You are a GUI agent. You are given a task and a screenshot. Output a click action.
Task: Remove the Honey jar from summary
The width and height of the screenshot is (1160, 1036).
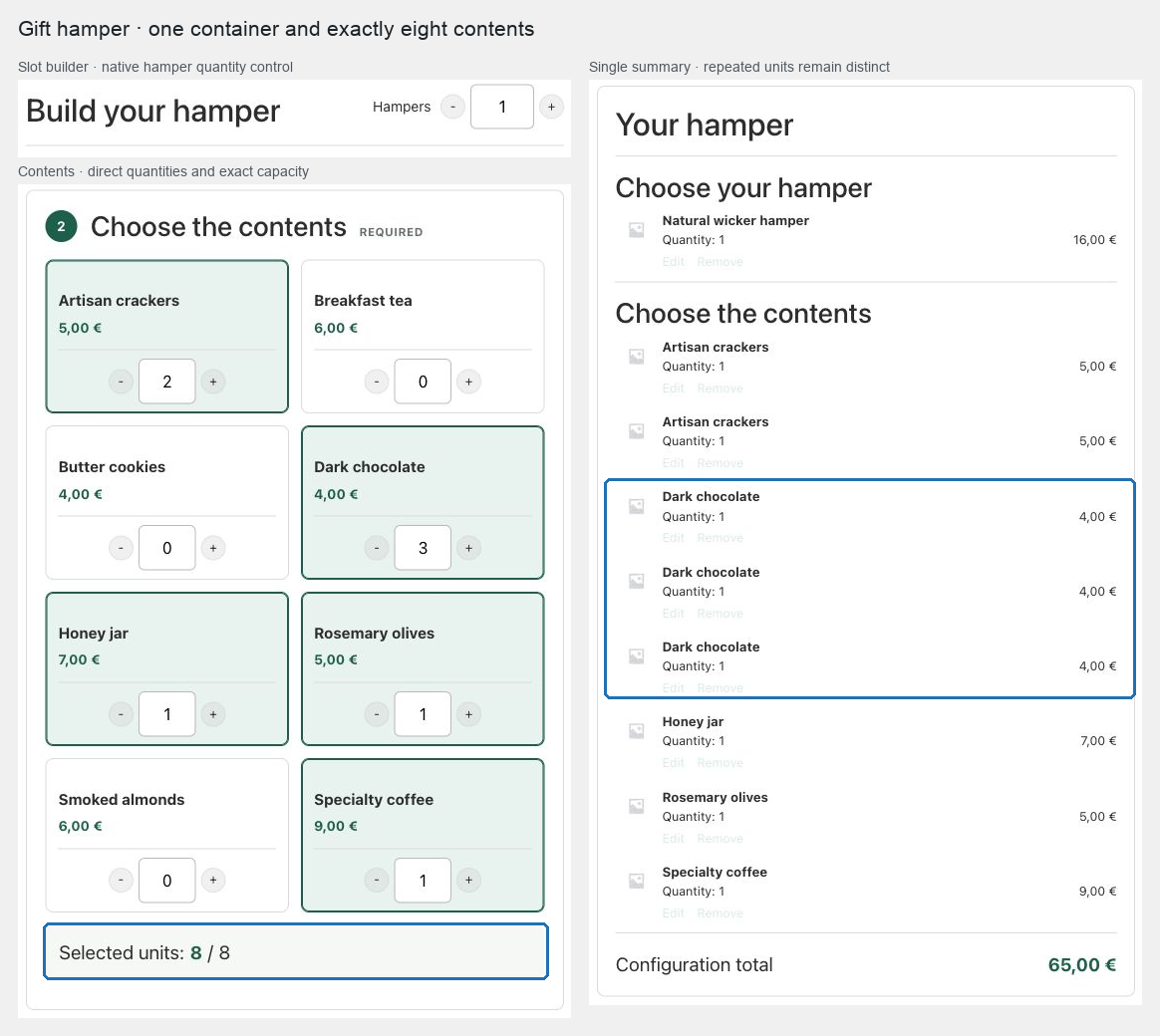point(720,762)
